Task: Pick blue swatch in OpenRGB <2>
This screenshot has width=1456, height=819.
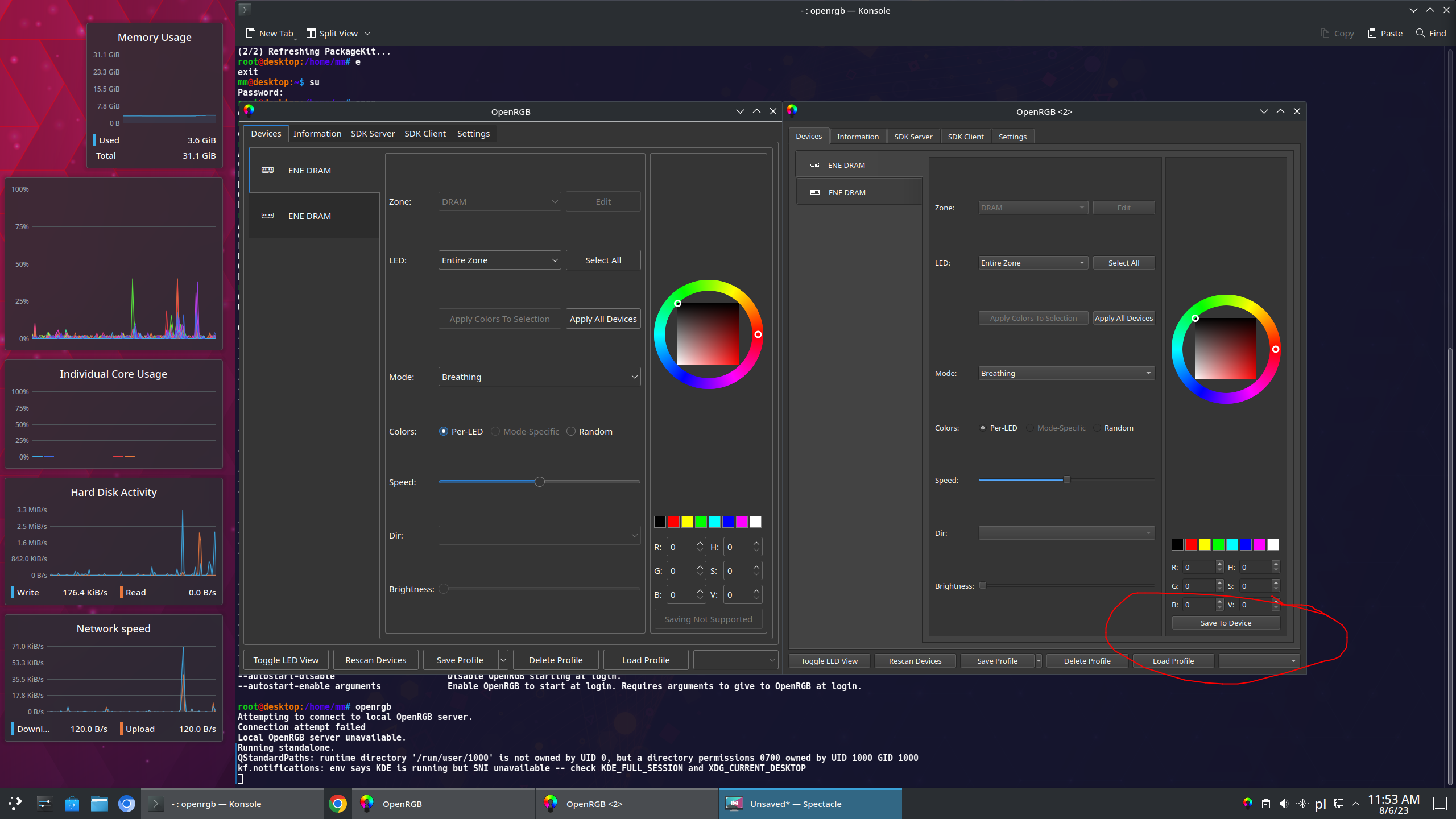Action: click(1246, 544)
